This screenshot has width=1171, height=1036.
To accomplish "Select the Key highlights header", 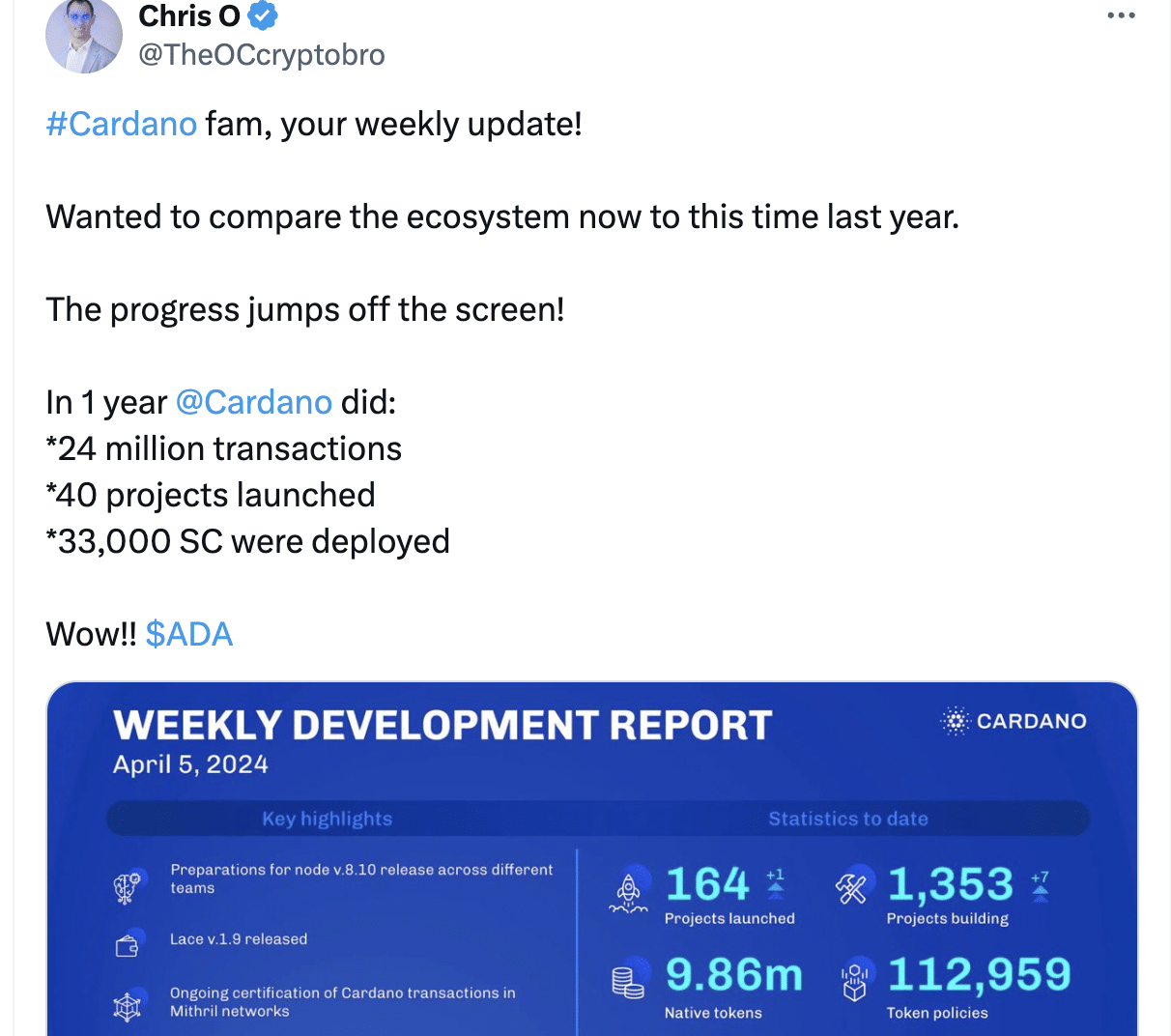I will click(328, 819).
